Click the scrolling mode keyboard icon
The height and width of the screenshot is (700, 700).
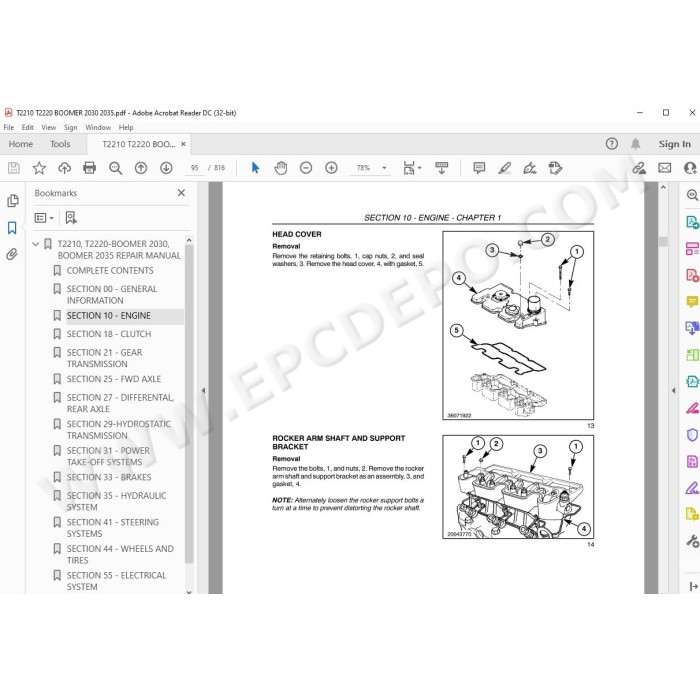[x=442, y=168]
